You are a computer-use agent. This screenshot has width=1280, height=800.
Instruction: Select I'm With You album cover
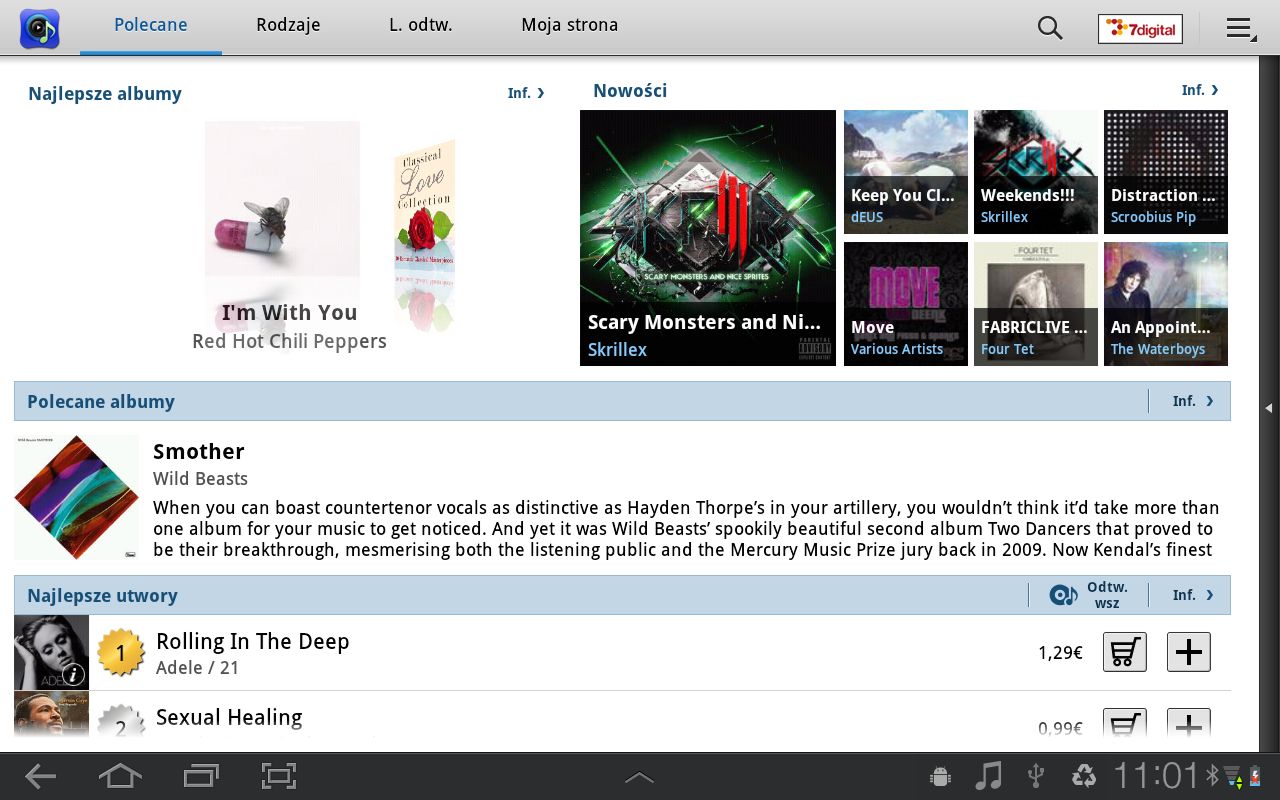pos(282,199)
